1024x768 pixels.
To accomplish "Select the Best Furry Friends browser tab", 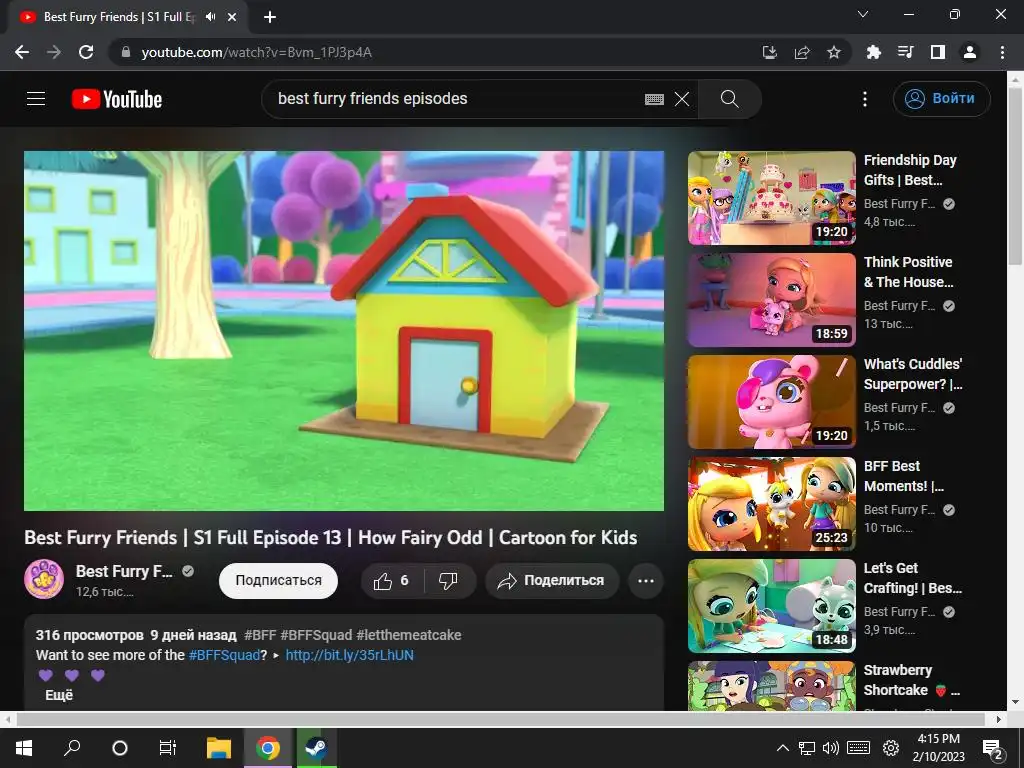I will (127, 18).
